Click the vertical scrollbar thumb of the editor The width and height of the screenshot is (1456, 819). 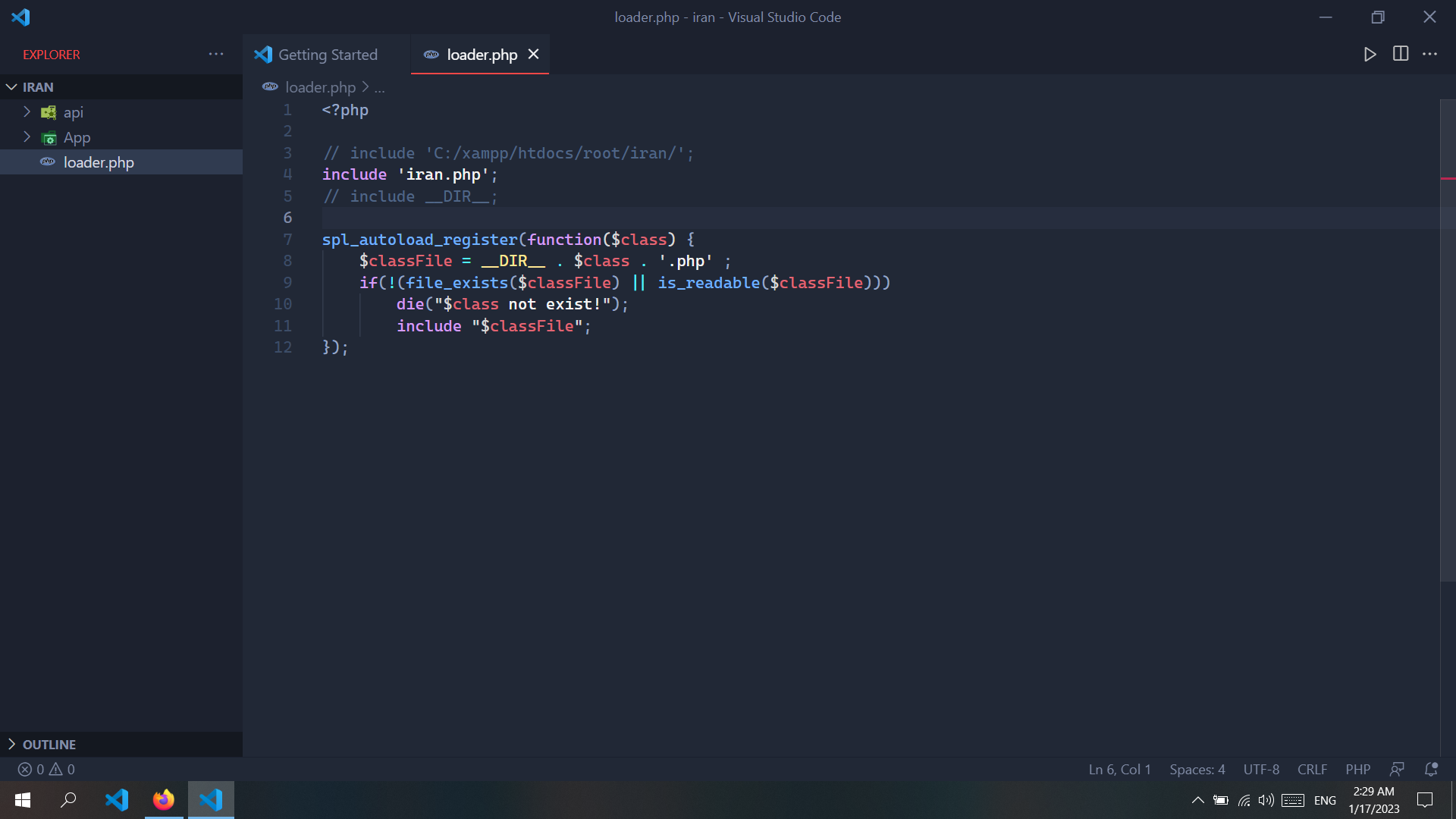[x=1448, y=340]
